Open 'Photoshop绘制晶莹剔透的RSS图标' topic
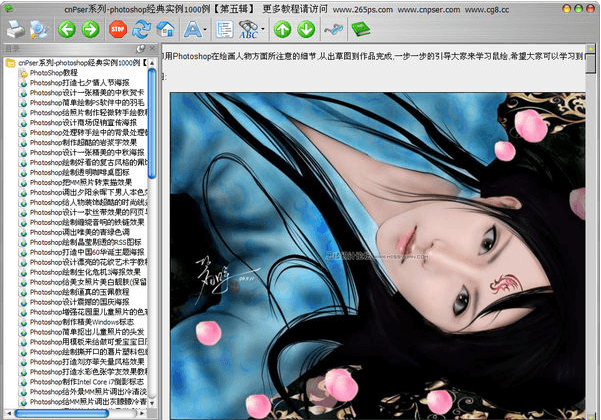 point(85,242)
